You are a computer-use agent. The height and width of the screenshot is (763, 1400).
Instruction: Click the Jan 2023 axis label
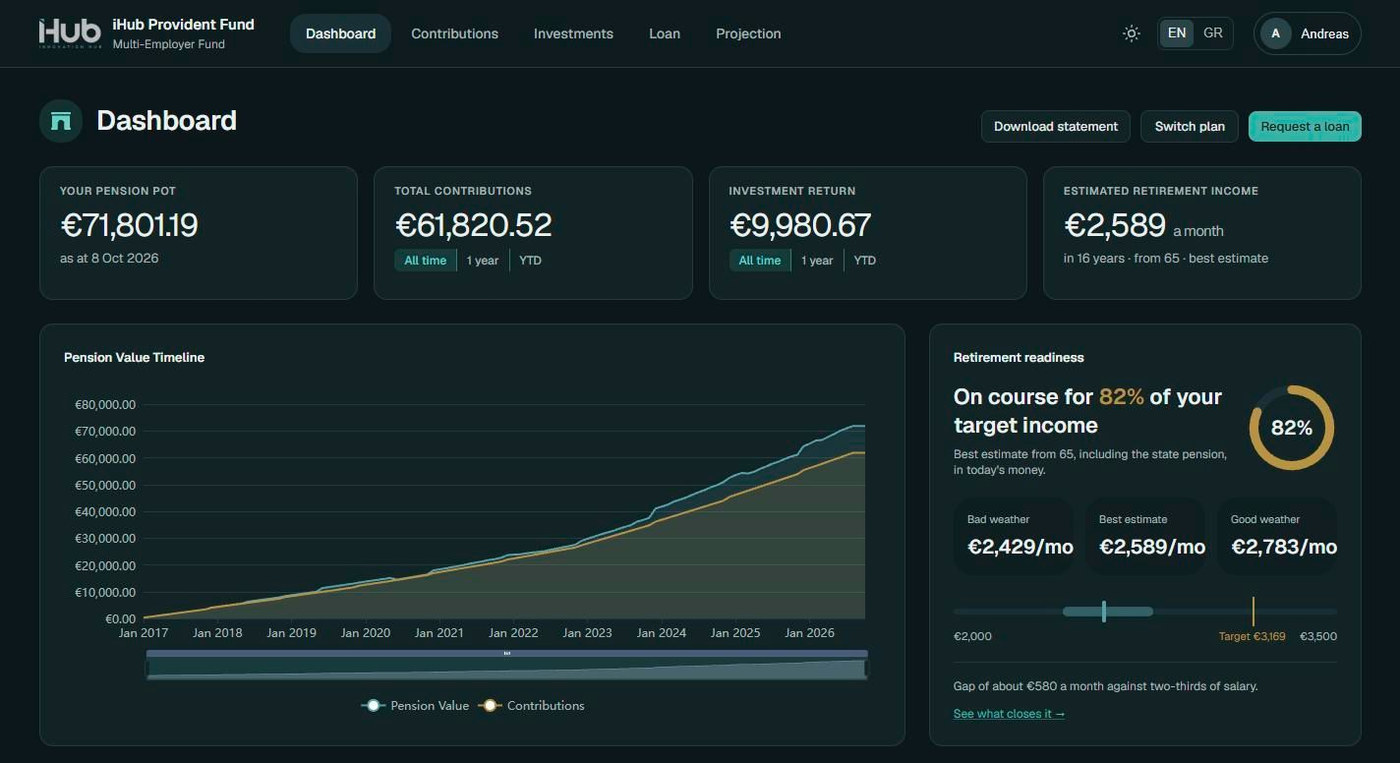(587, 633)
